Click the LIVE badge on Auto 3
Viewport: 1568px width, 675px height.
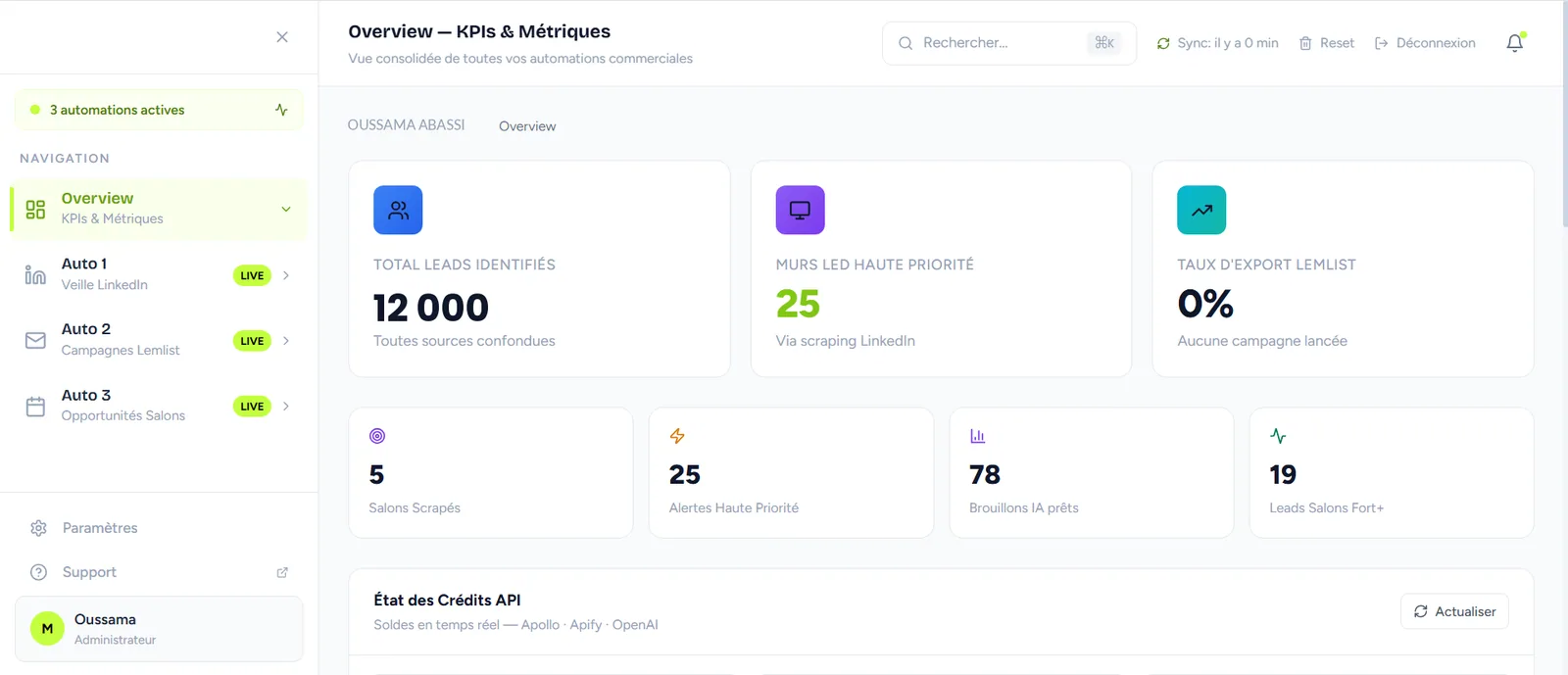coord(252,406)
